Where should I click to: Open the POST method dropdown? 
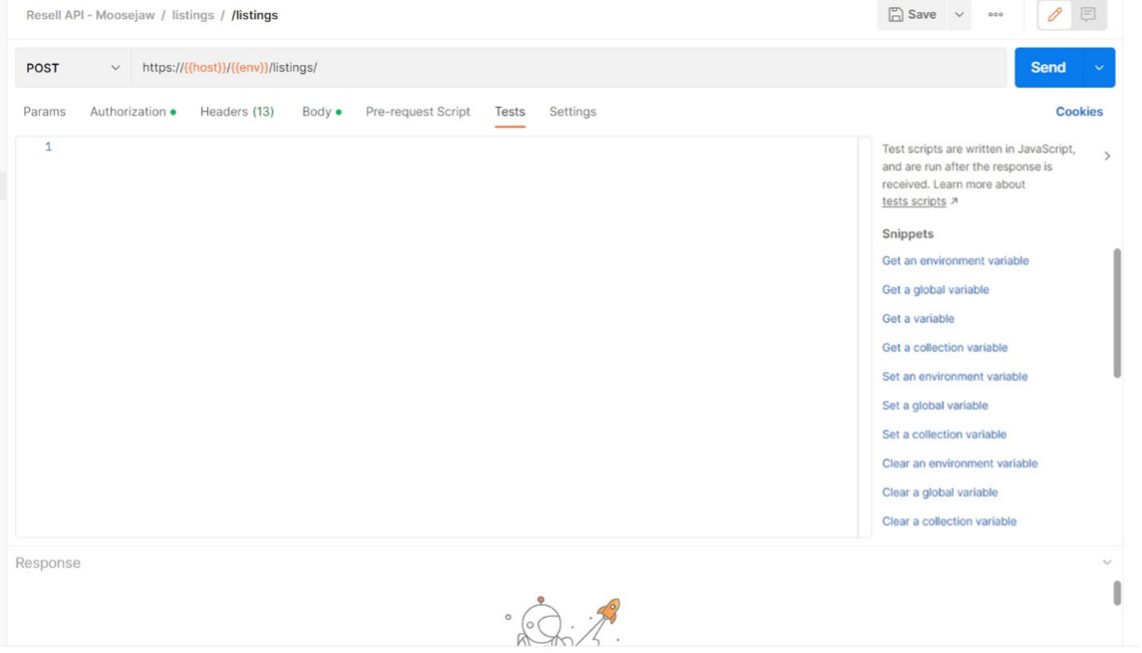(x=72, y=68)
